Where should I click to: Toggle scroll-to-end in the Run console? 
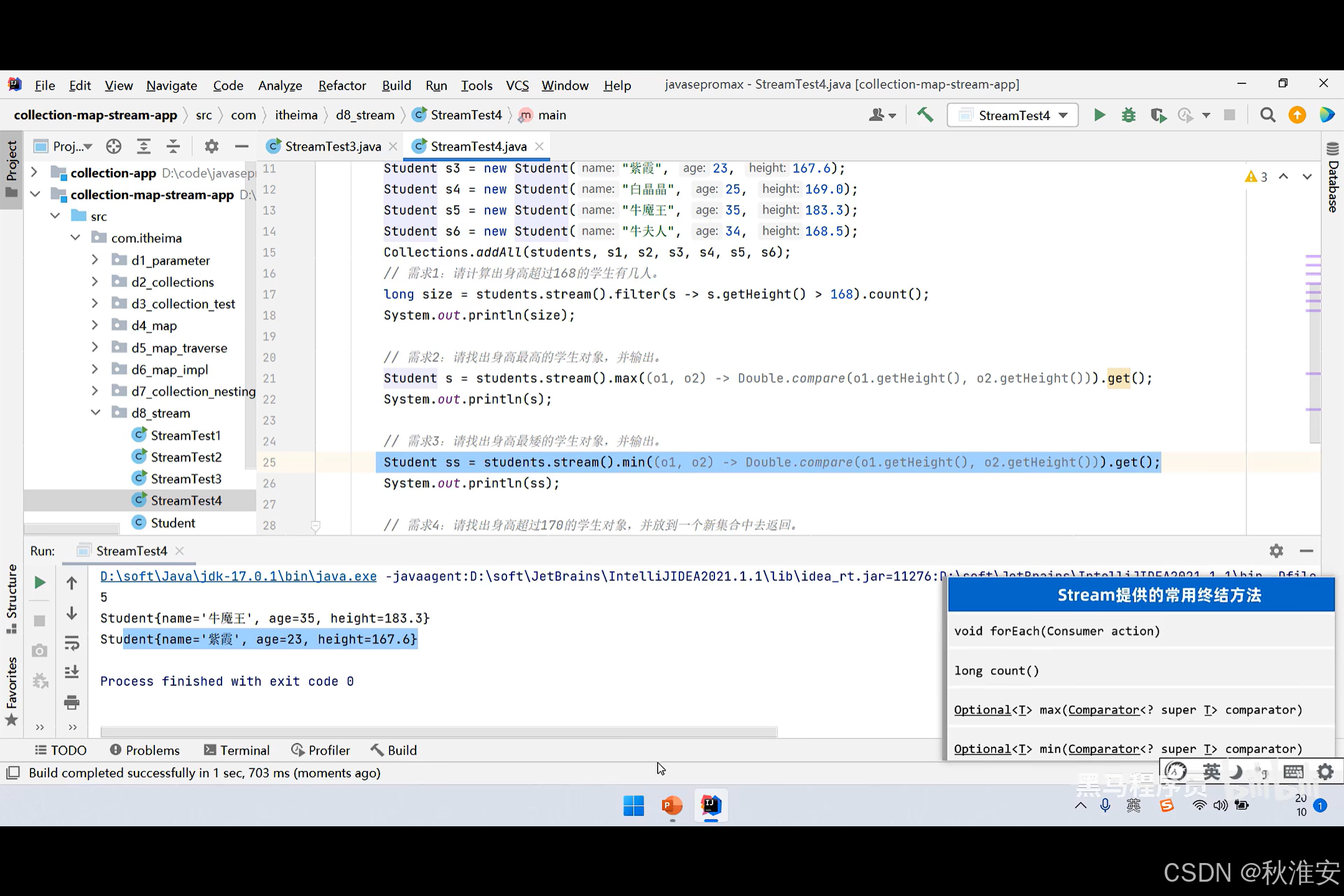coord(72,671)
